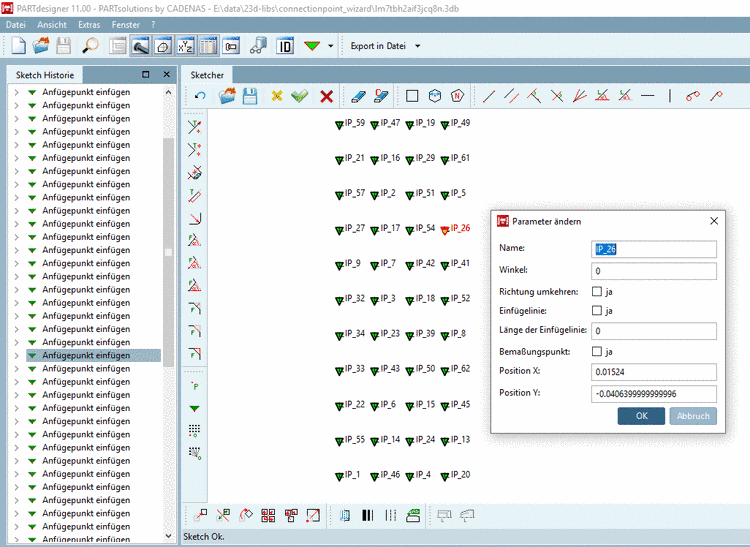Open the 'Export in Datei' dropdown arrow
The width and height of the screenshot is (750, 547).
pyautogui.click(x=417, y=46)
